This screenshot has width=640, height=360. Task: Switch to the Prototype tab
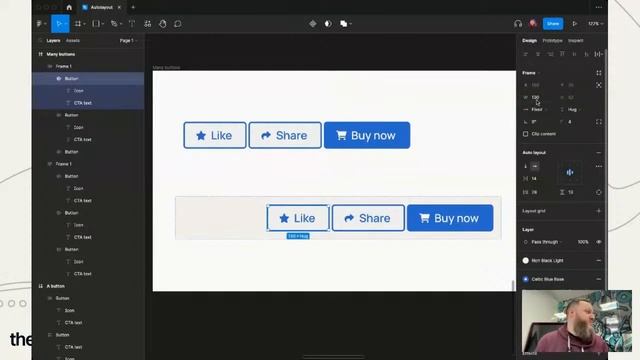tap(552, 40)
